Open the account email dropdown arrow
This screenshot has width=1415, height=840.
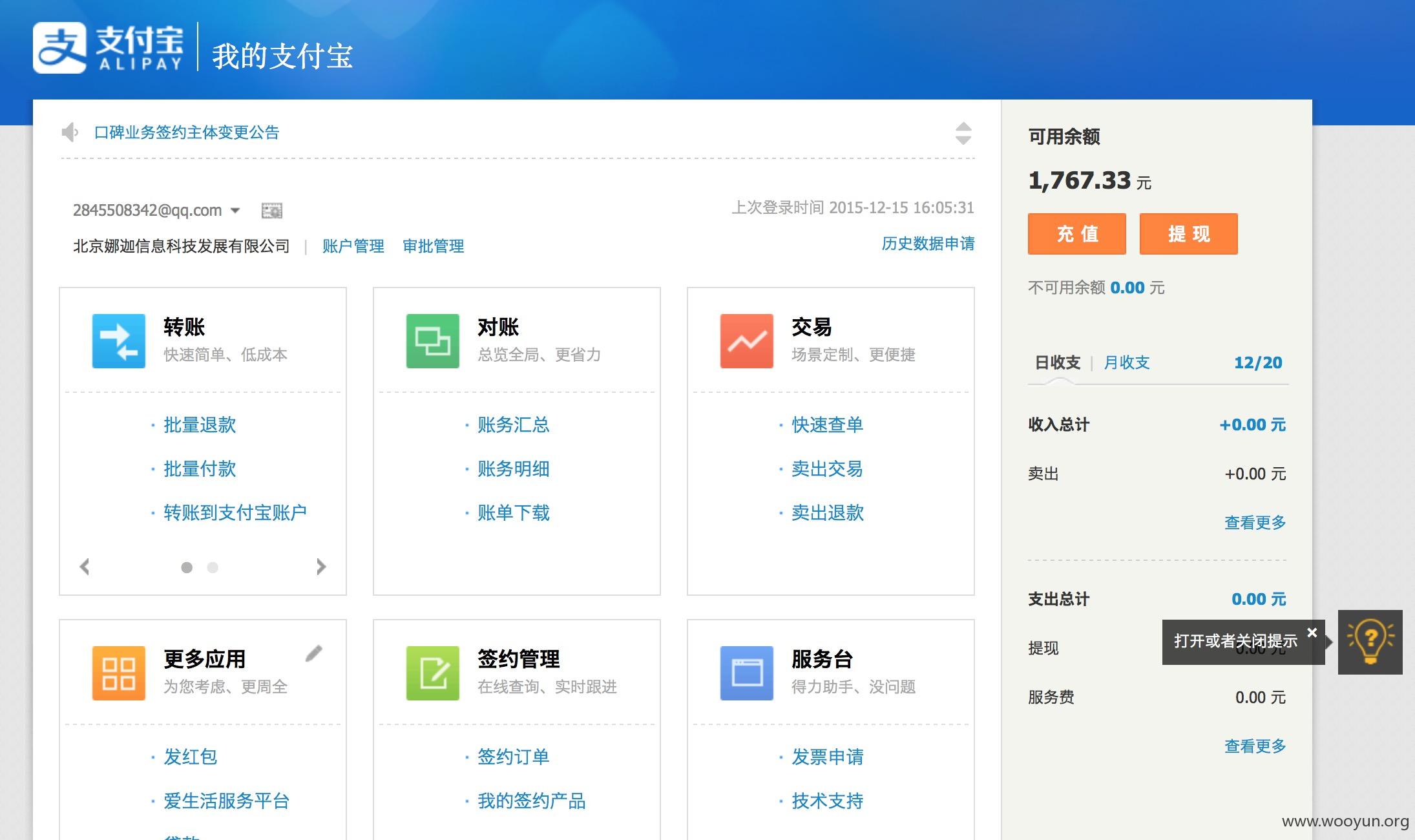pos(235,211)
